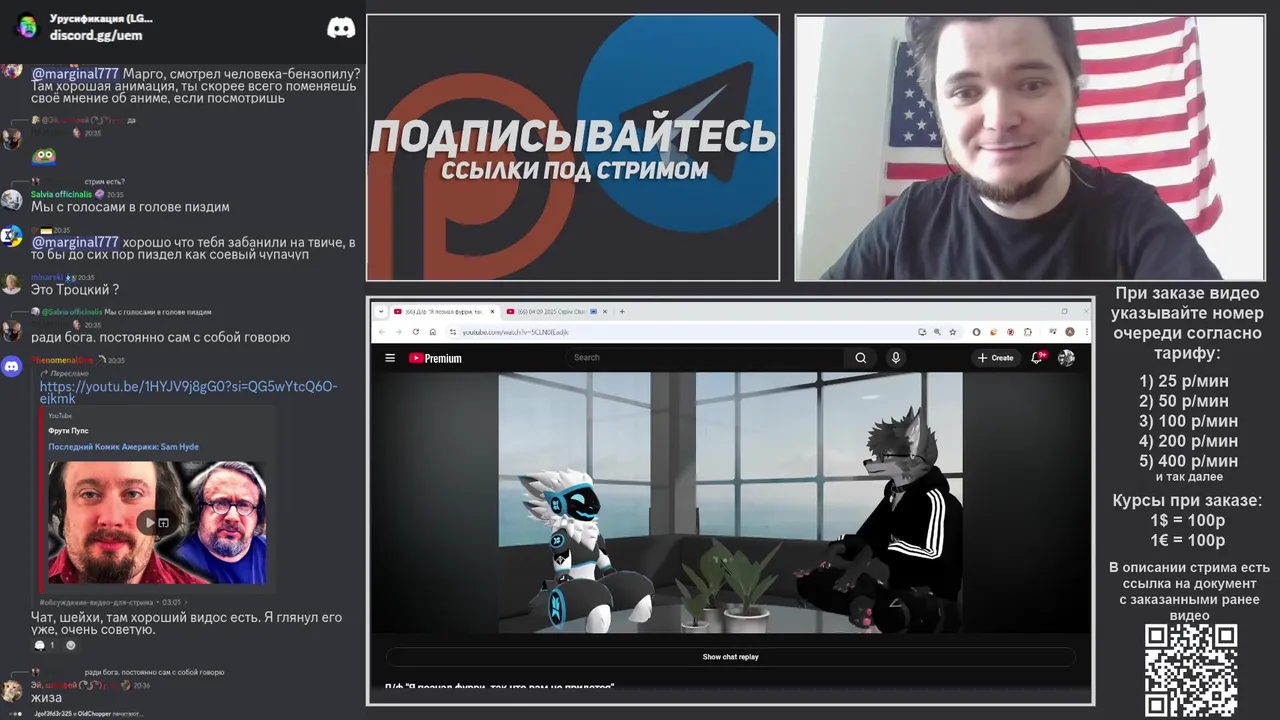This screenshot has height=720, width=1280.
Task: Click install/cast icon in address bar
Action: [x=922, y=332]
